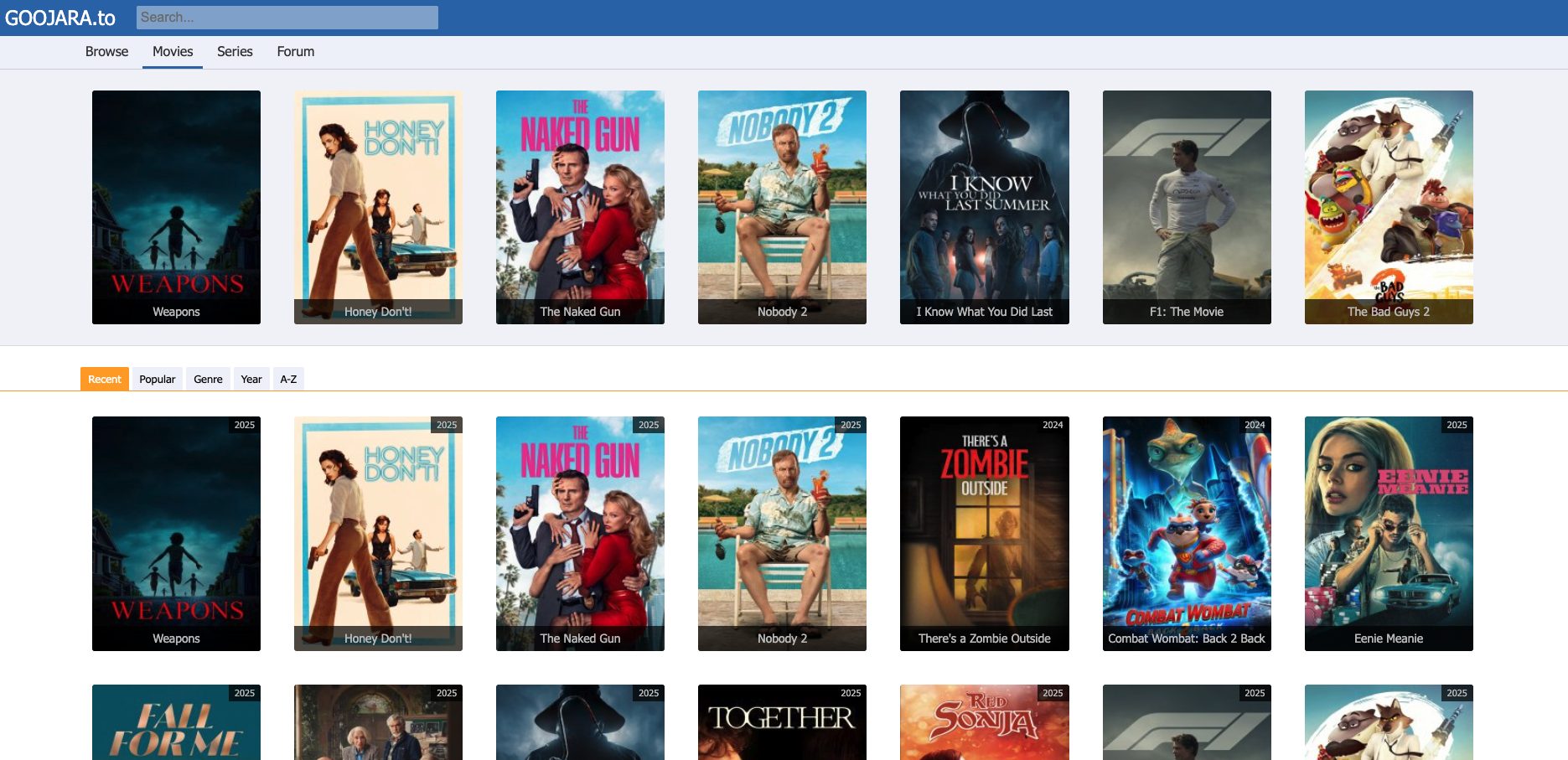Screen dimensions: 1568x760
Task: Open F1: The Movie featured poster
Action: (1186, 207)
